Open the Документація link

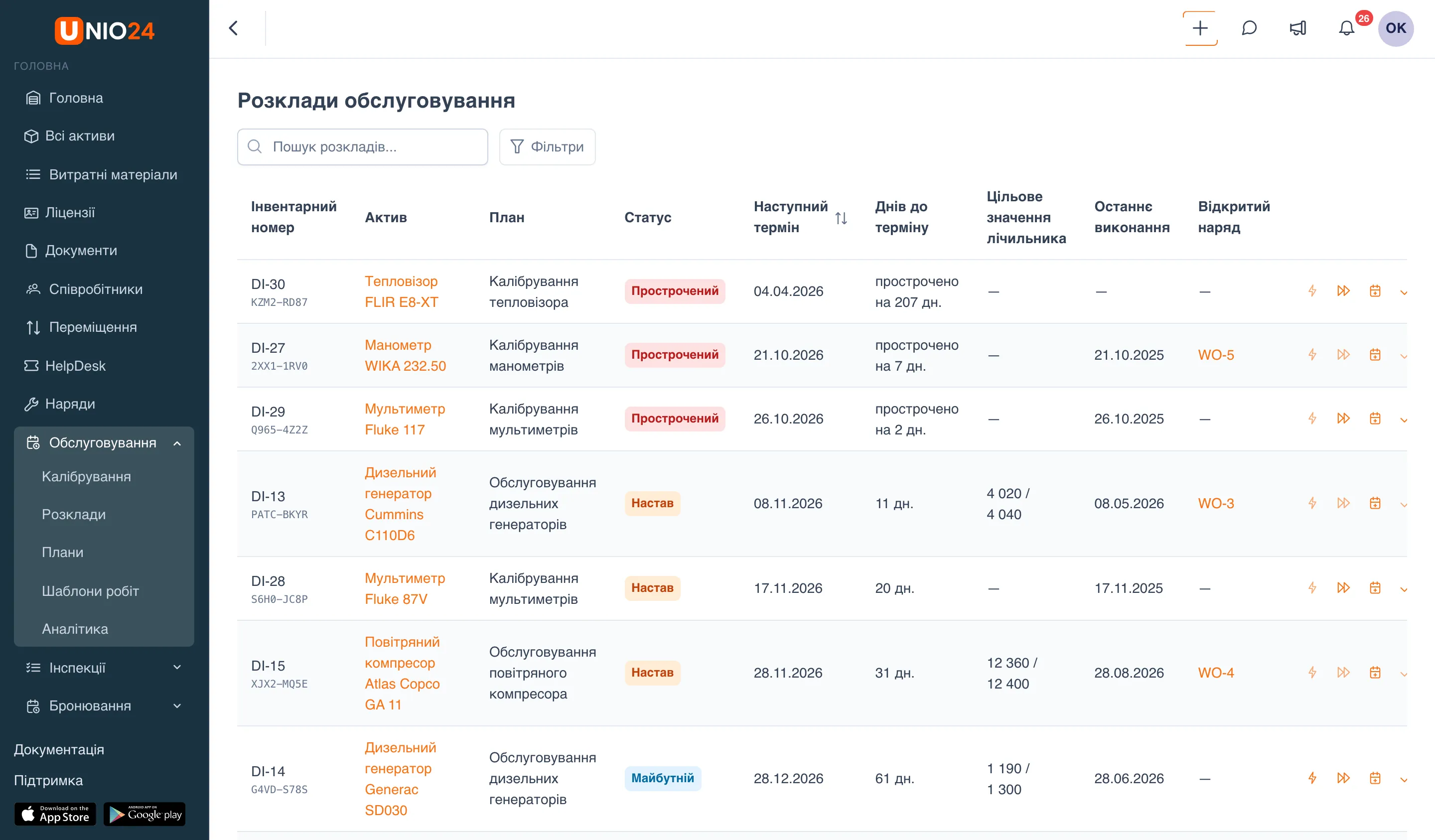click(59, 749)
